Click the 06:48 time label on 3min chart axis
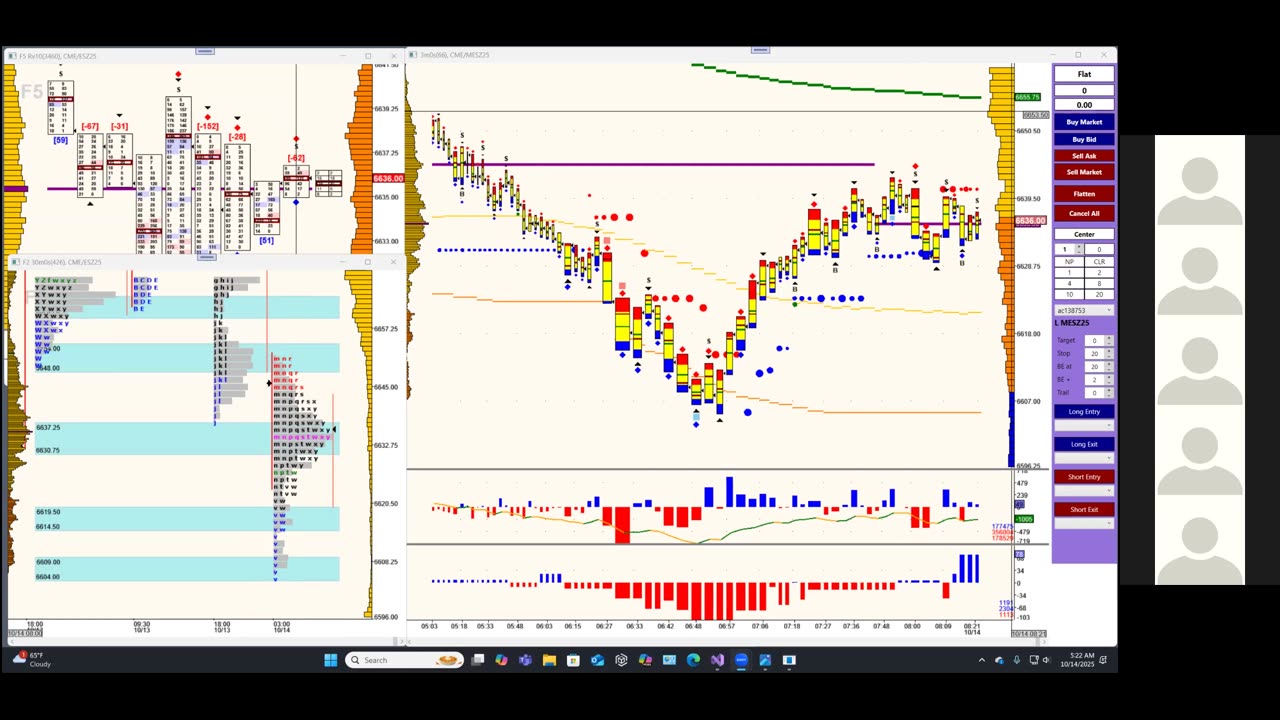Image resolution: width=1280 pixels, height=720 pixels. coord(693,626)
